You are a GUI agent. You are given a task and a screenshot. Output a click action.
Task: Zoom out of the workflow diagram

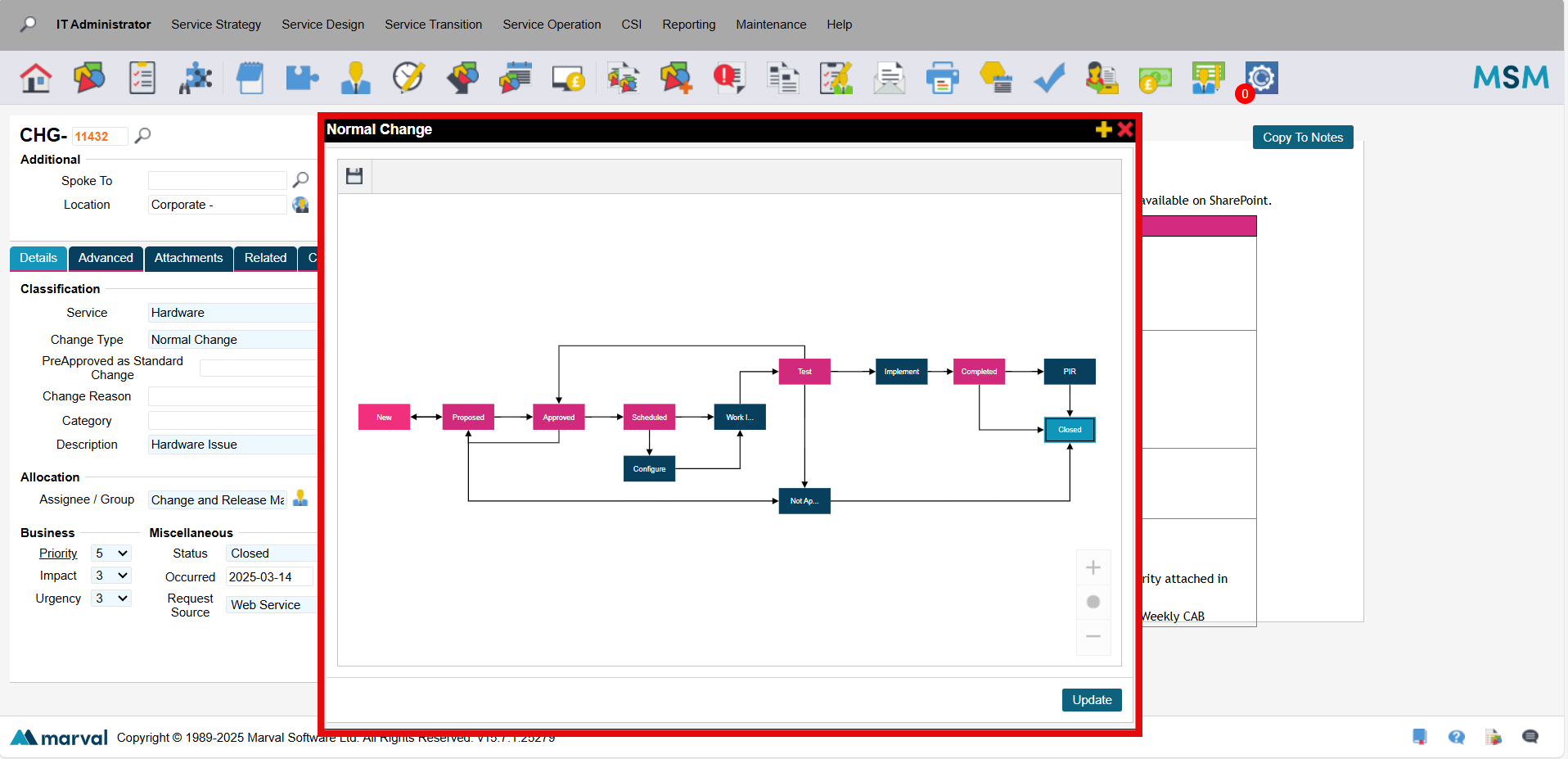pyautogui.click(x=1093, y=636)
